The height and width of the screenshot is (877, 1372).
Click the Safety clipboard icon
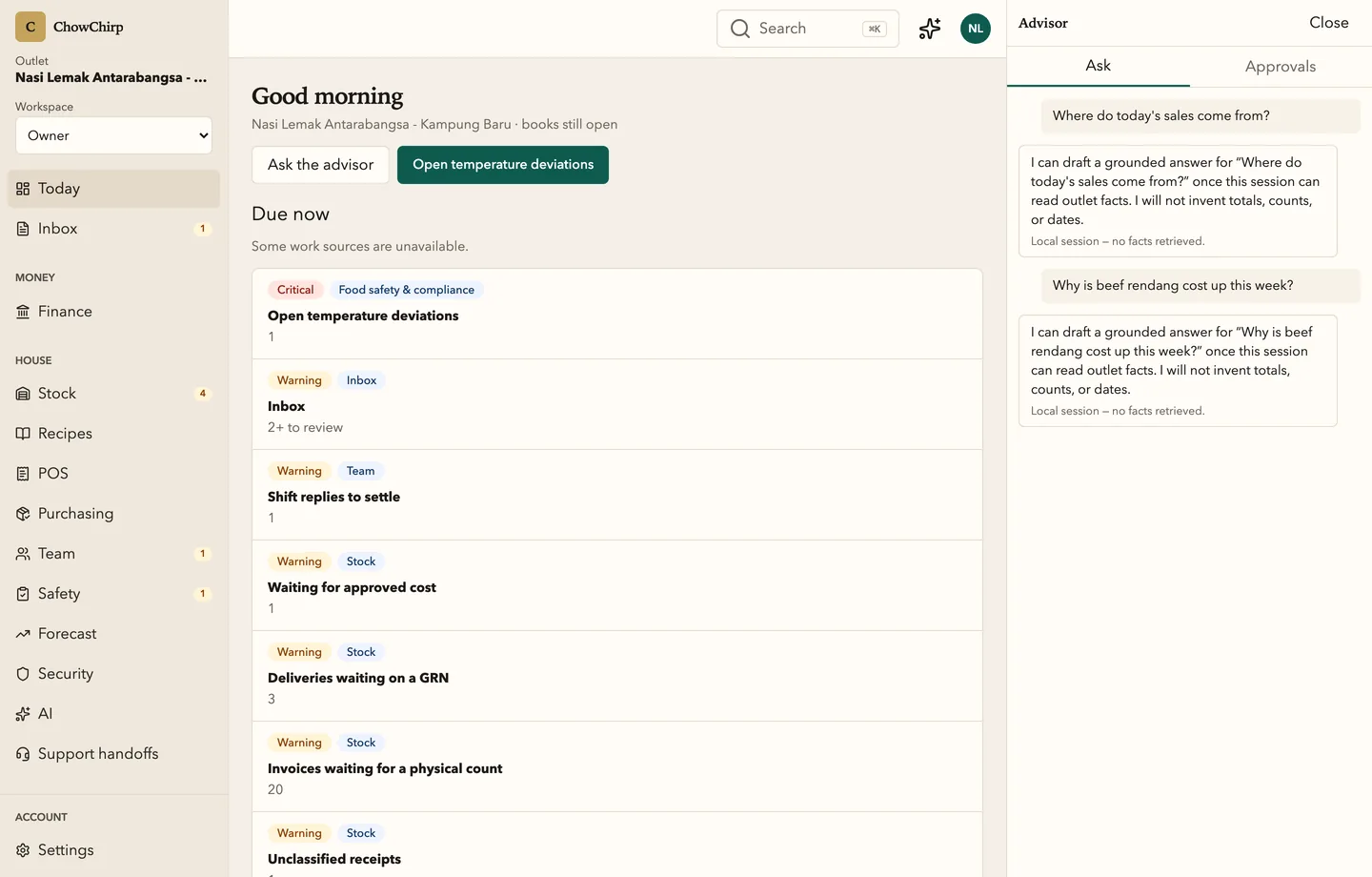23,594
